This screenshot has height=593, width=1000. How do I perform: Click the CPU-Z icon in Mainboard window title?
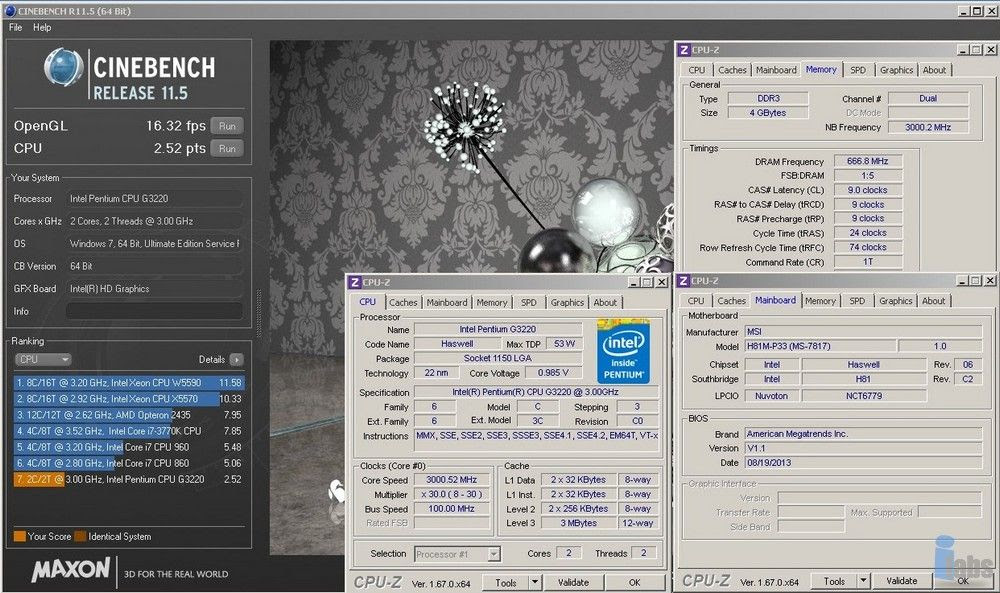click(x=683, y=281)
